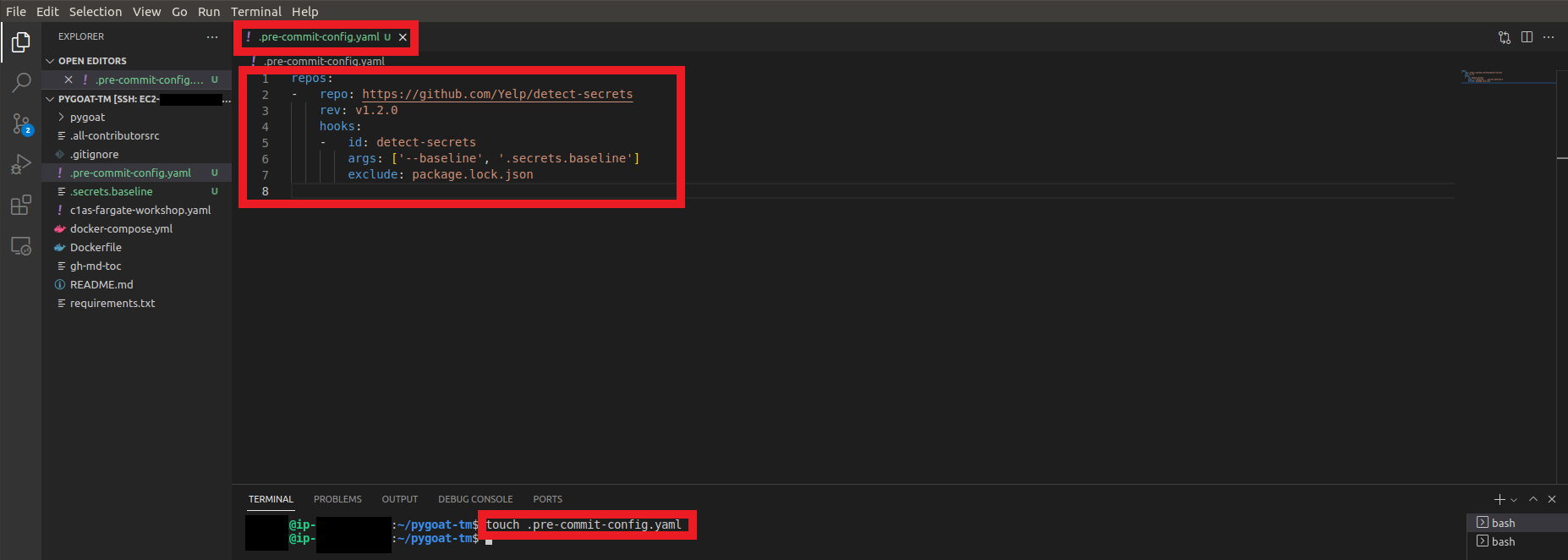This screenshot has width=1568, height=560.
Task: Open gh-md-toc file
Action: click(x=136, y=266)
